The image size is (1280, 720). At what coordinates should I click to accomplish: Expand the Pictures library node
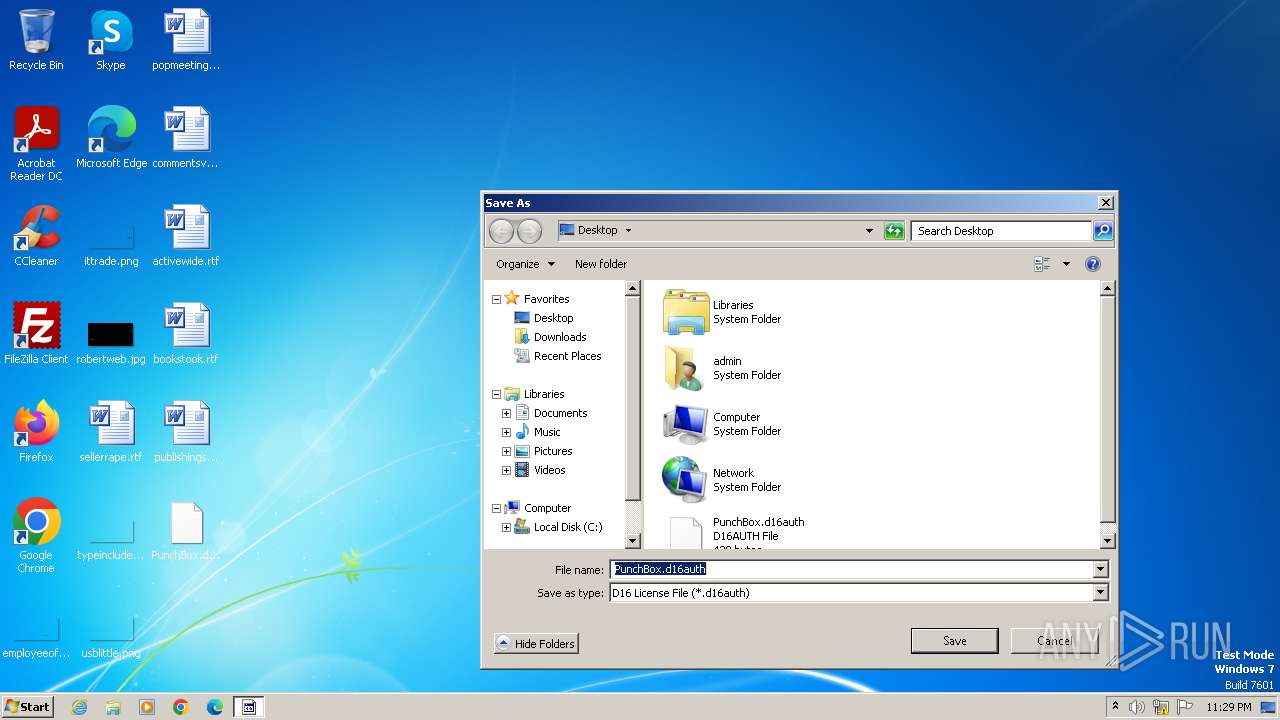pos(506,451)
